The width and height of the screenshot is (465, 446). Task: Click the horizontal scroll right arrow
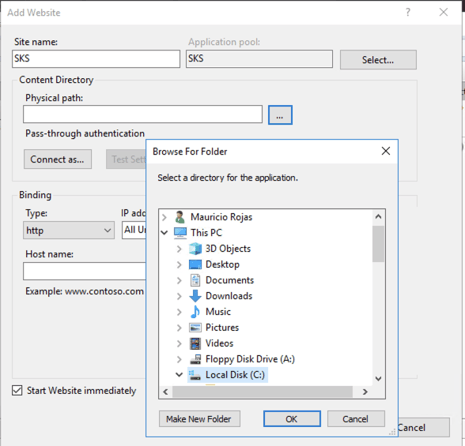(365, 392)
